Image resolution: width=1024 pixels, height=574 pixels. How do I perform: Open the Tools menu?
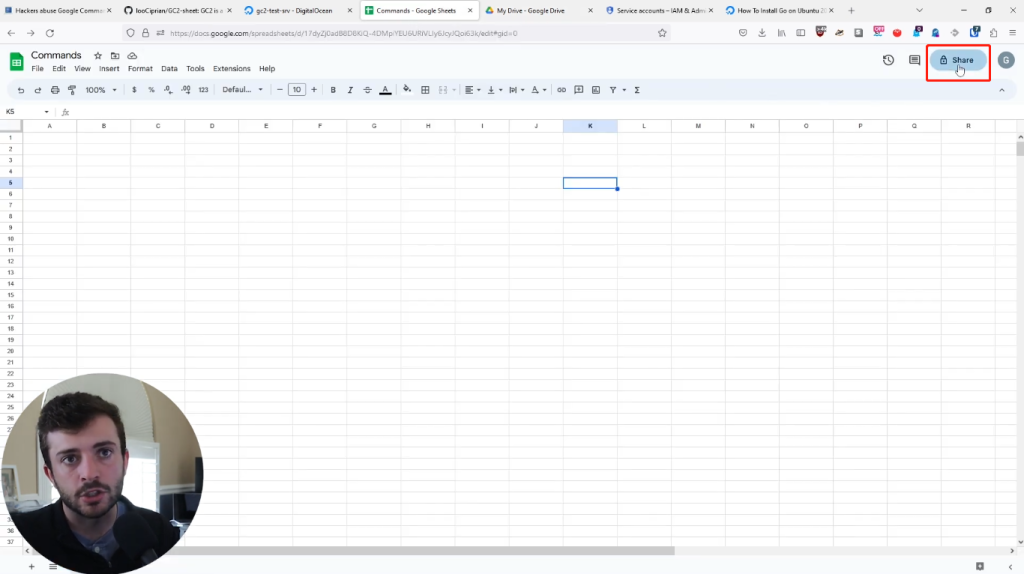click(x=195, y=69)
